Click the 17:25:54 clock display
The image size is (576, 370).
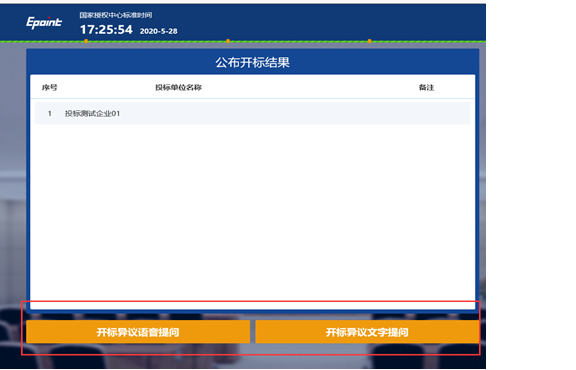(106, 29)
